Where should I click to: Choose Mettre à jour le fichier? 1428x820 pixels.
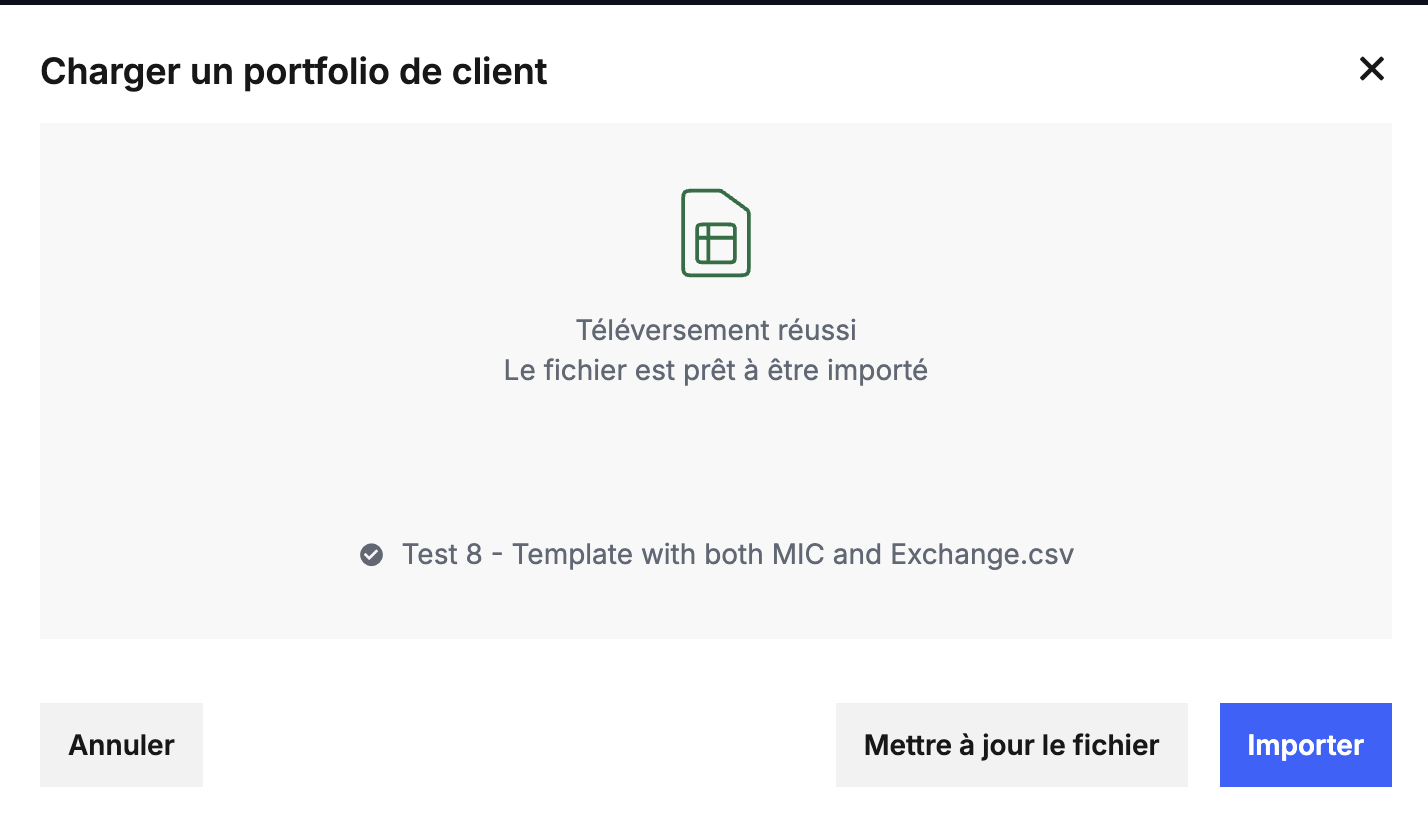1011,745
